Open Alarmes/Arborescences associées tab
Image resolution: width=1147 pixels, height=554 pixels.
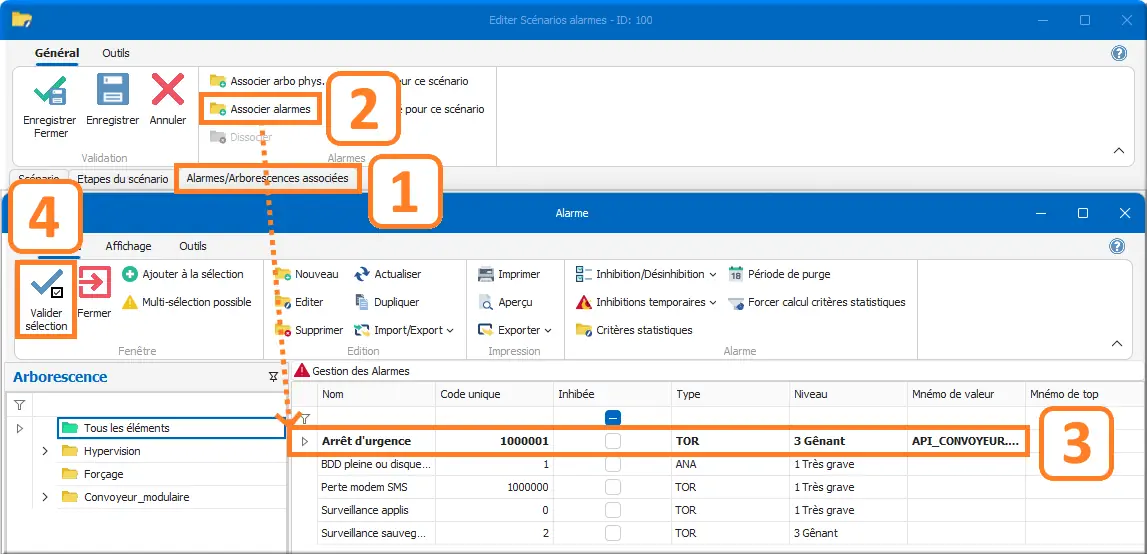coord(268,178)
